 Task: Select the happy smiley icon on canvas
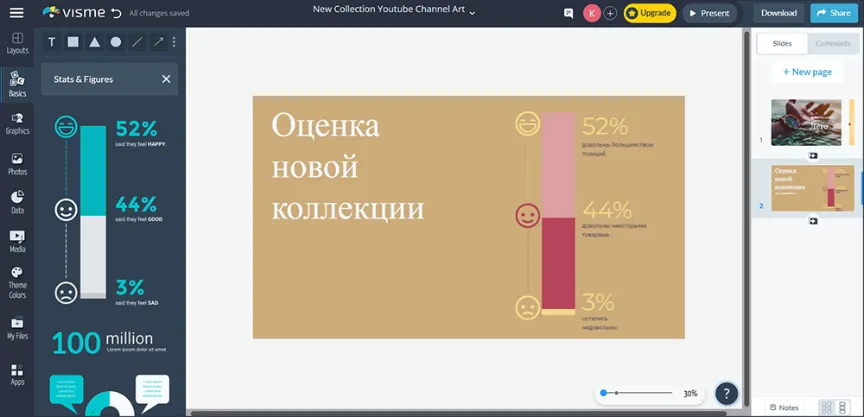point(528,123)
